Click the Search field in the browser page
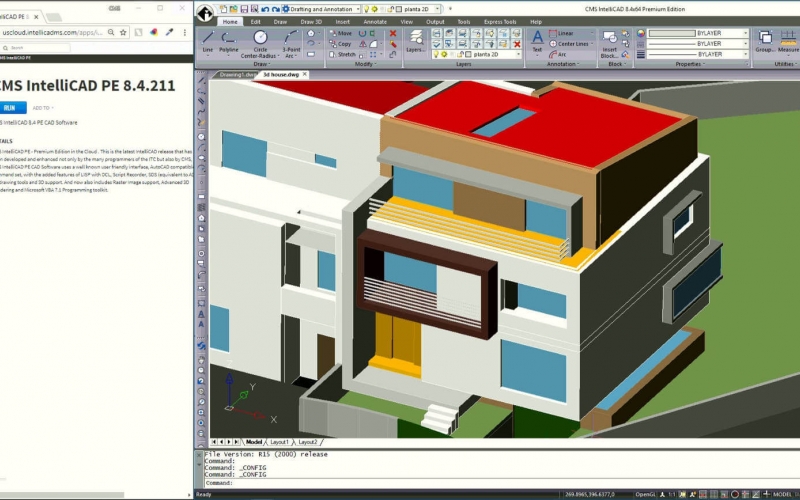800x500 pixels. (35, 47)
